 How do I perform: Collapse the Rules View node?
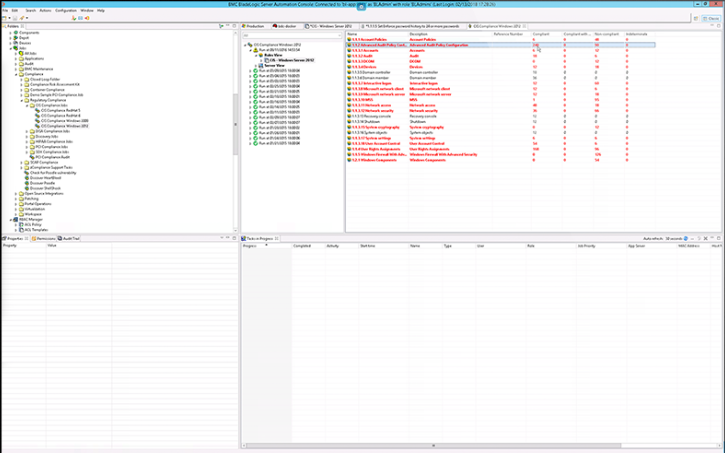coord(256,55)
